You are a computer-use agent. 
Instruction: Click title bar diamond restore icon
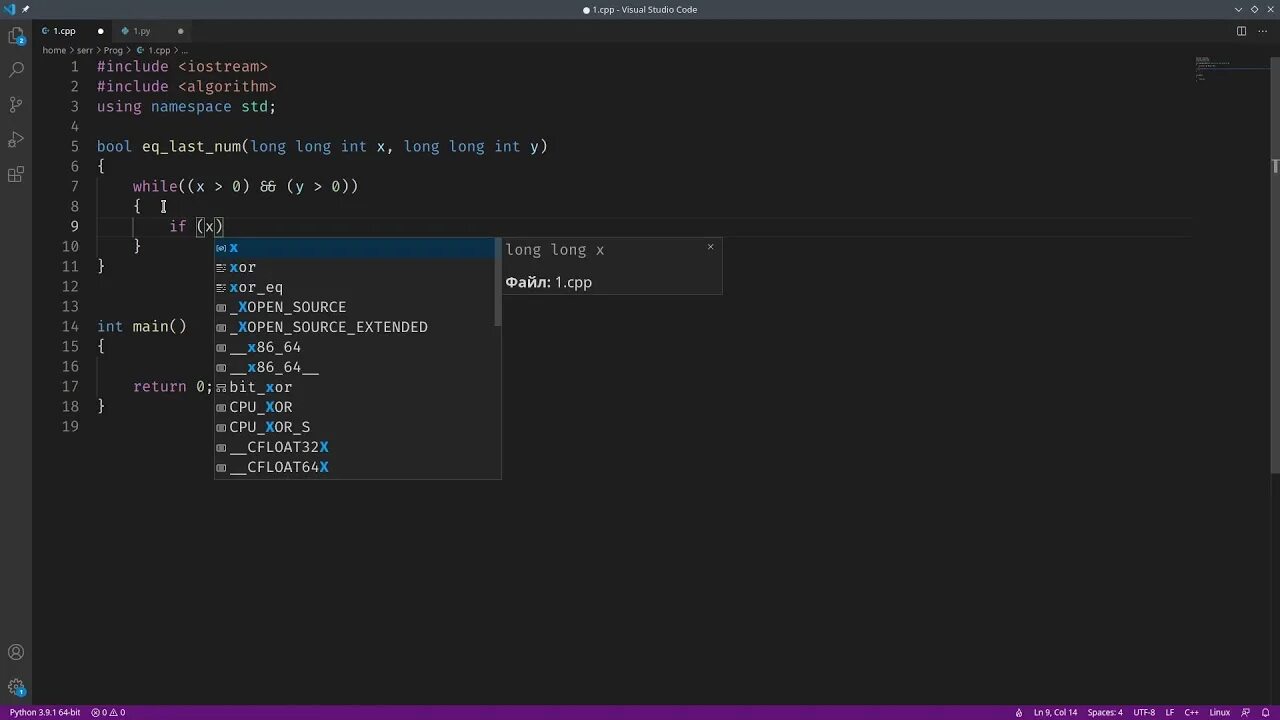tap(1254, 9)
